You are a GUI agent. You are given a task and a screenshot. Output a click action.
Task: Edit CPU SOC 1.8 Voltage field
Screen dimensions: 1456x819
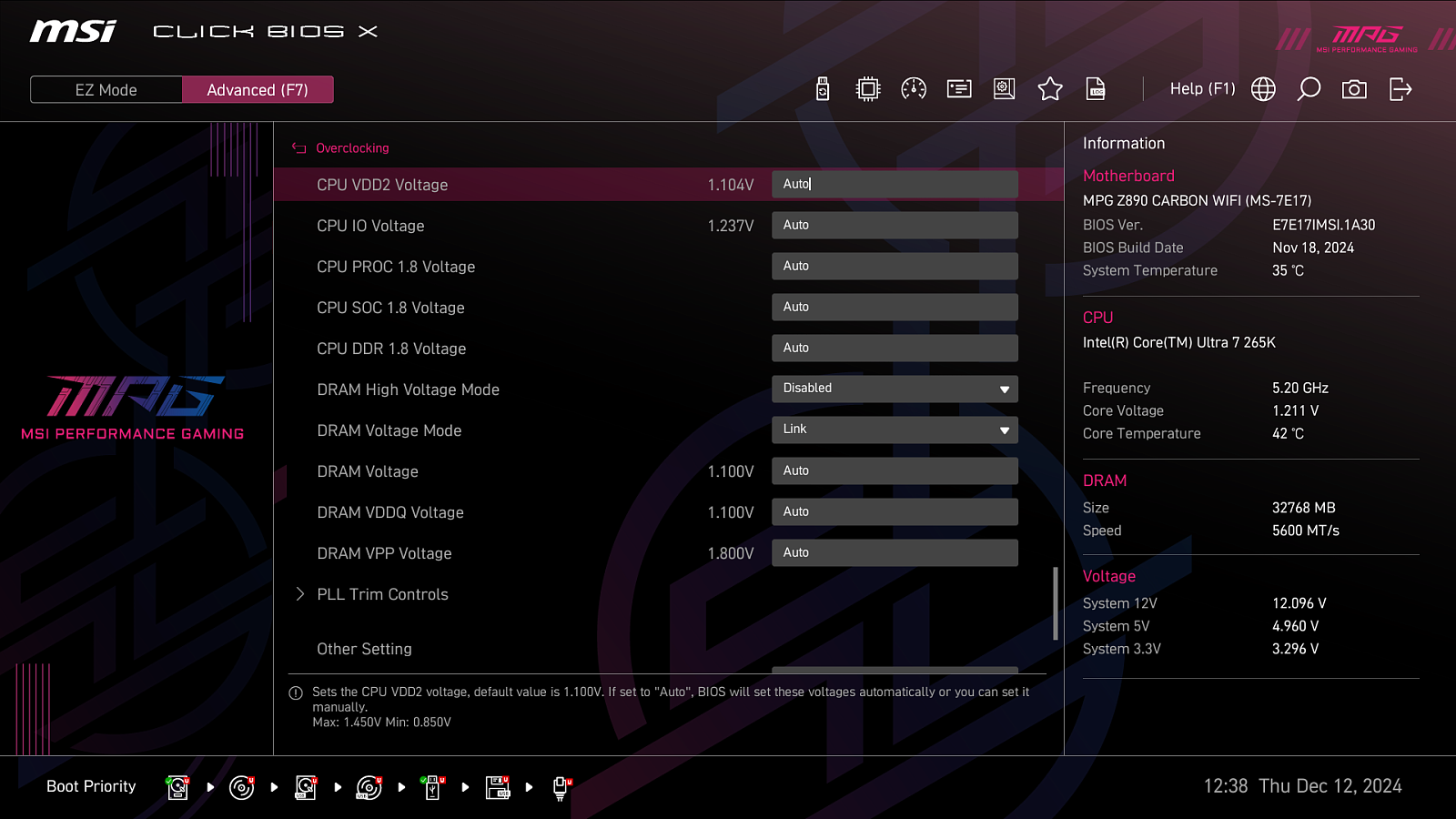(895, 307)
